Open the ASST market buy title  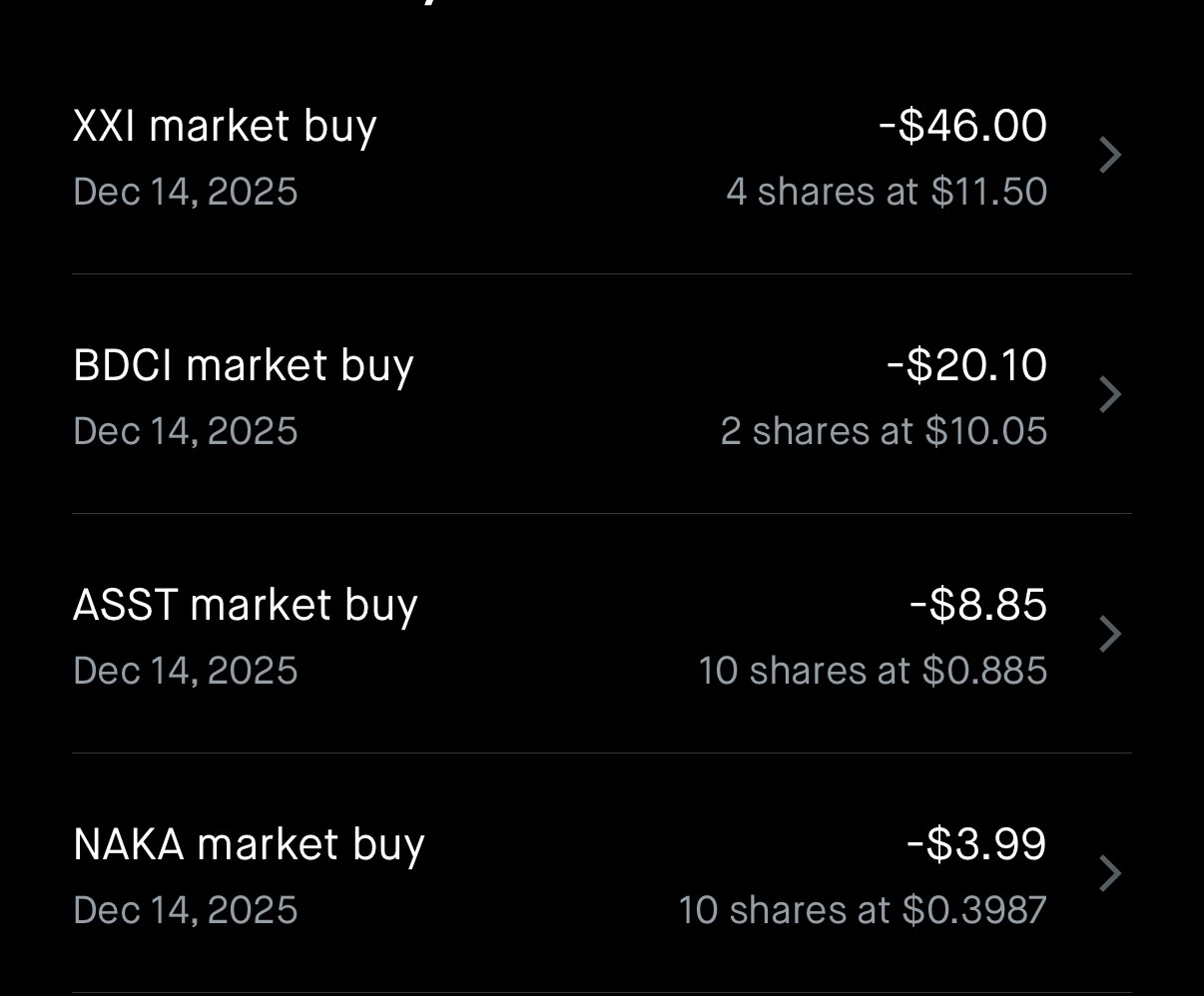pyautogui.click(x=245, y=606)
